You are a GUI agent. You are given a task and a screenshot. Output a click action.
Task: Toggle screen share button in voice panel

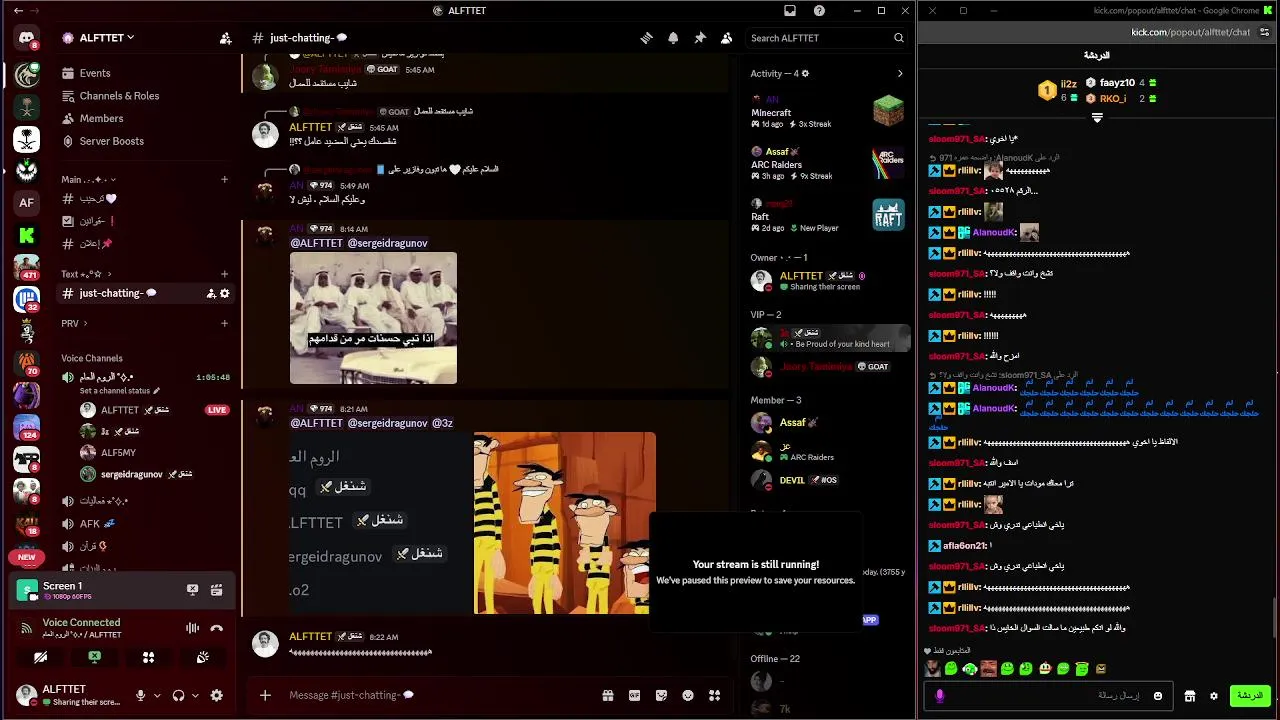94,657
